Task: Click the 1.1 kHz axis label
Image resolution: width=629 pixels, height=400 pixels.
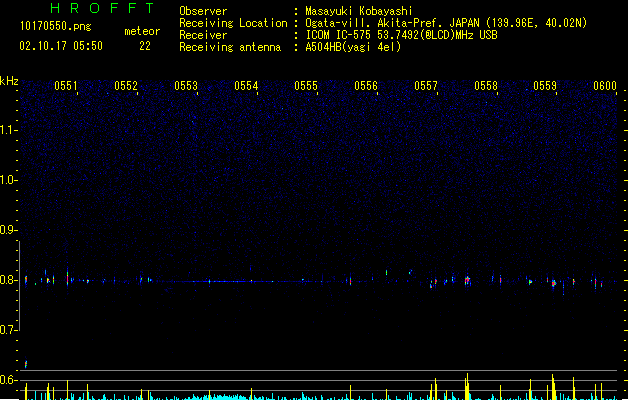Action: (x=8, y=130)
